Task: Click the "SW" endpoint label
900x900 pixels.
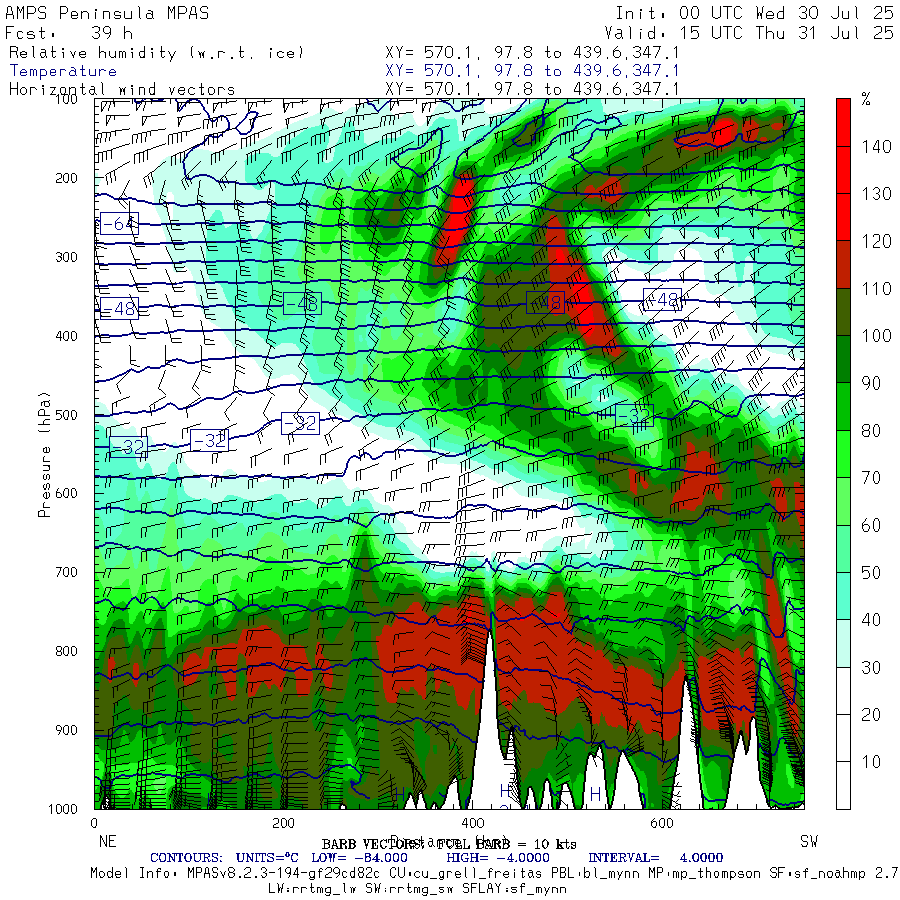Action: click(809, 841)
